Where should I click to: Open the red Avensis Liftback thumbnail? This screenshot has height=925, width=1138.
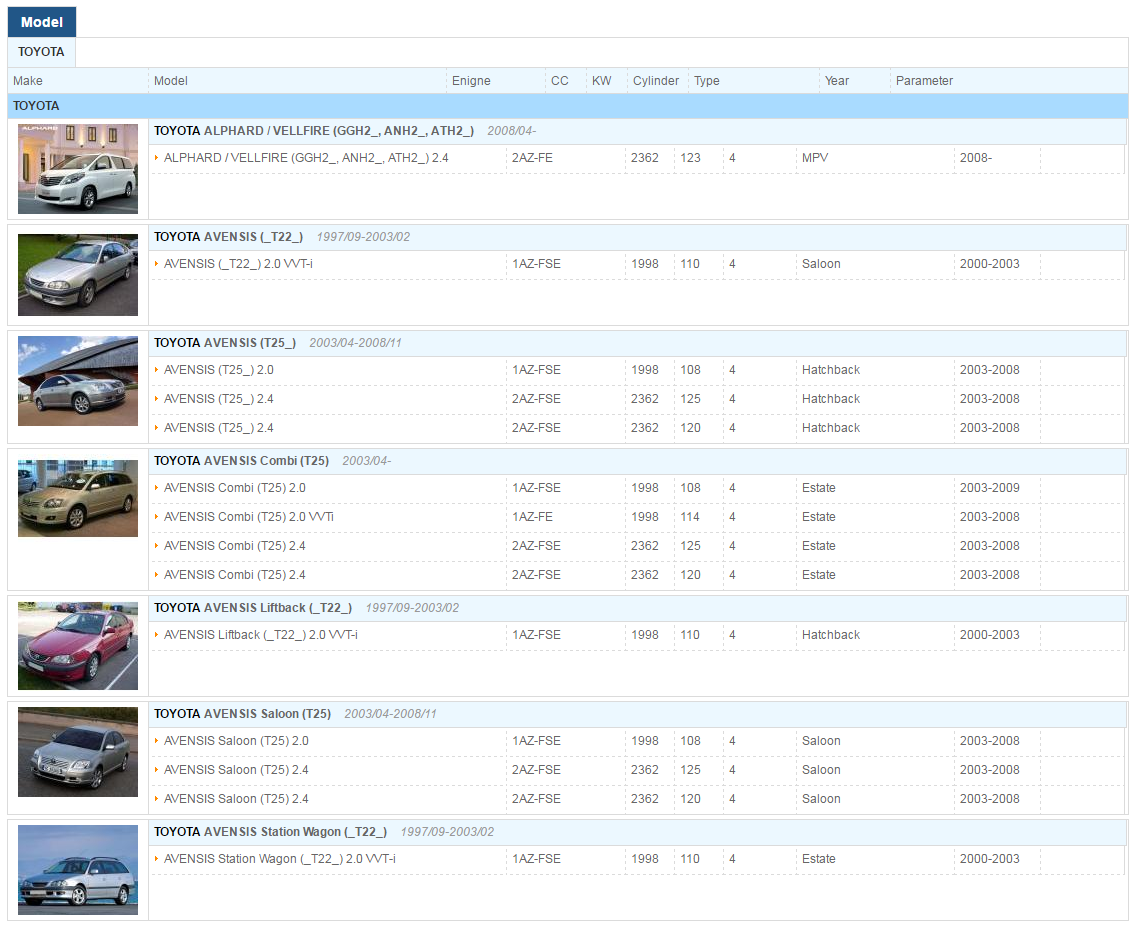point(78,645)
